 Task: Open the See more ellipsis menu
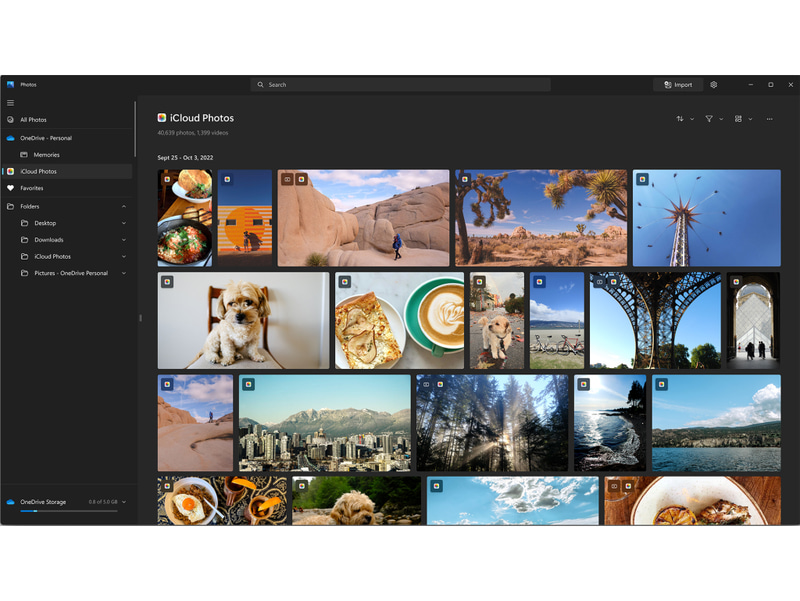[769, 119]
